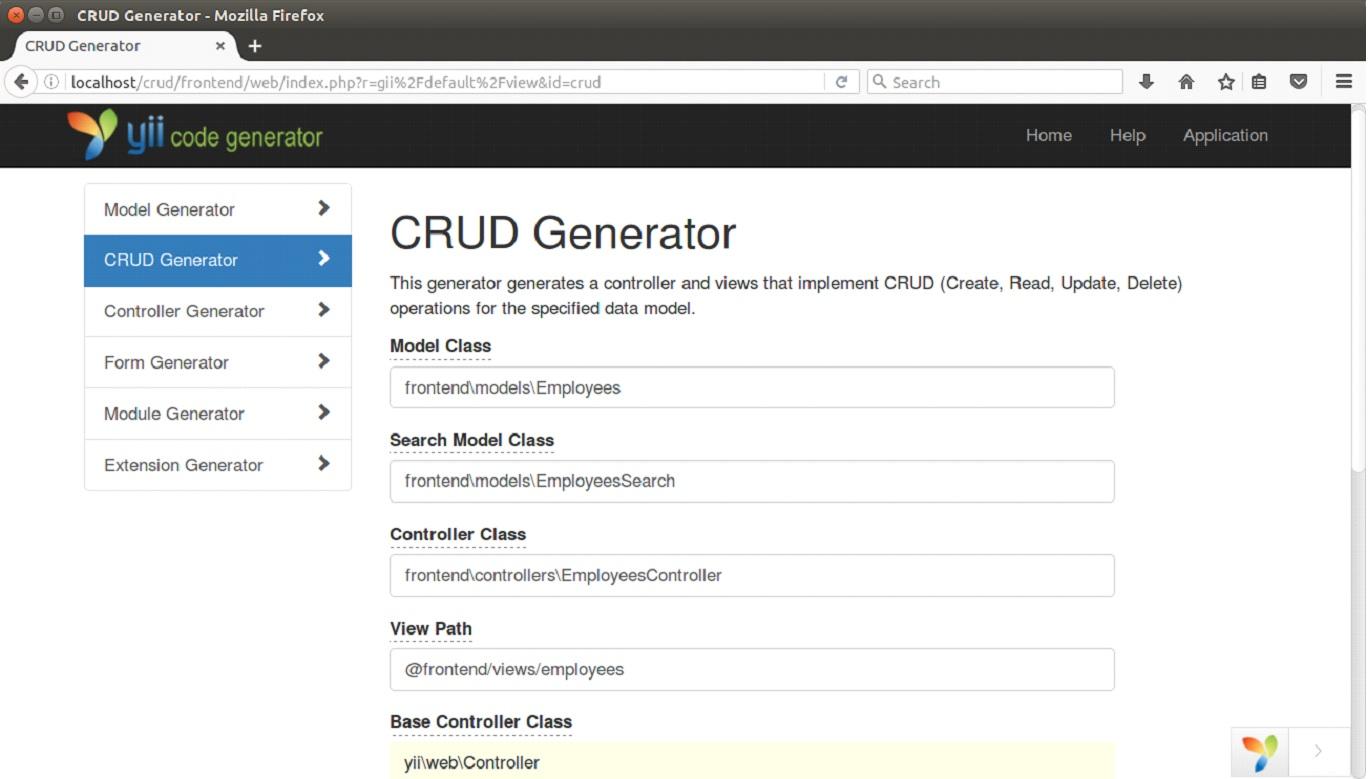The image size is (1368, 779).
Task: Click the Search Model Class label
Action: [472, 440]
